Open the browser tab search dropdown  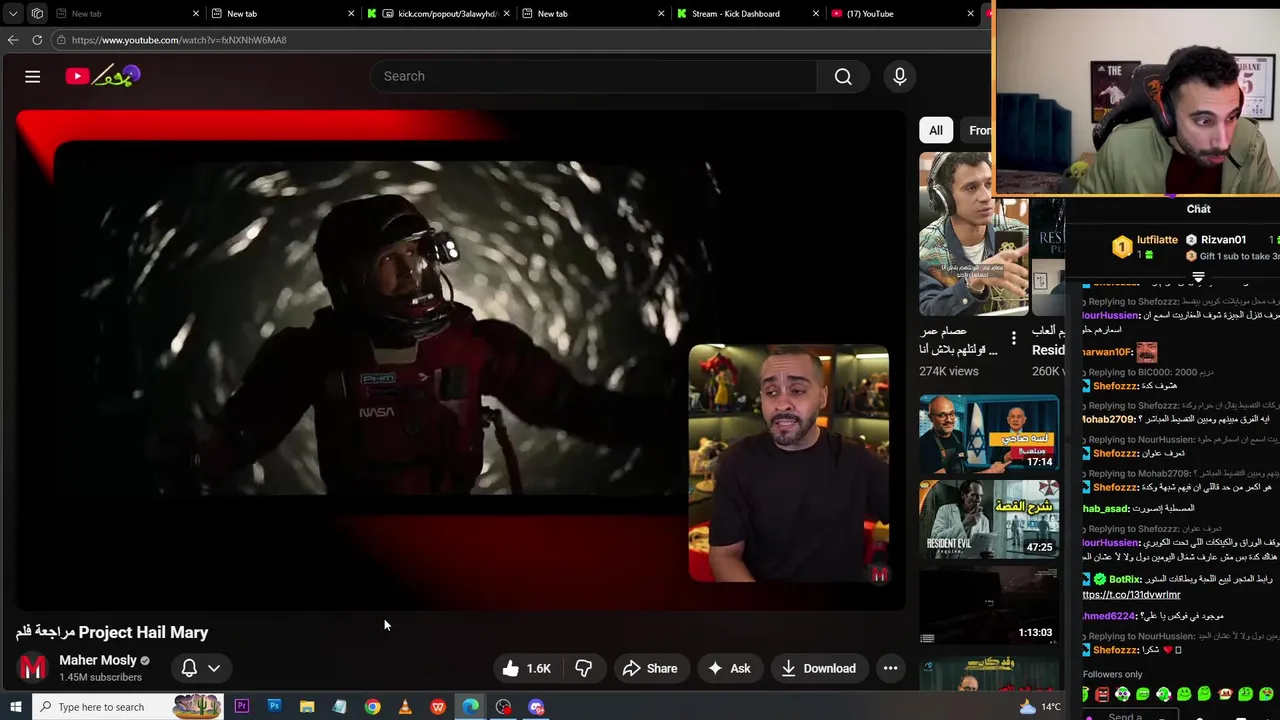13,13
